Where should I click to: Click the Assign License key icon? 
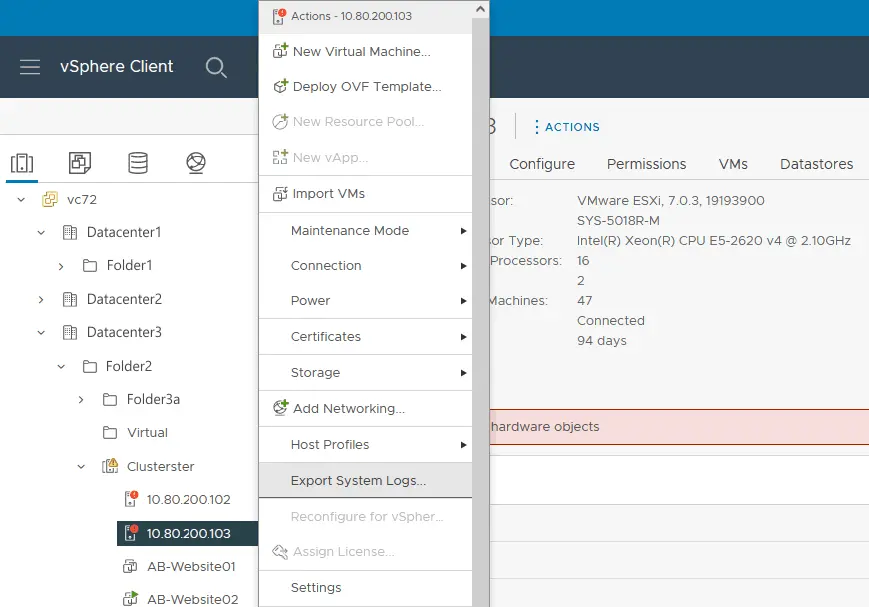(x=280, y=552)
